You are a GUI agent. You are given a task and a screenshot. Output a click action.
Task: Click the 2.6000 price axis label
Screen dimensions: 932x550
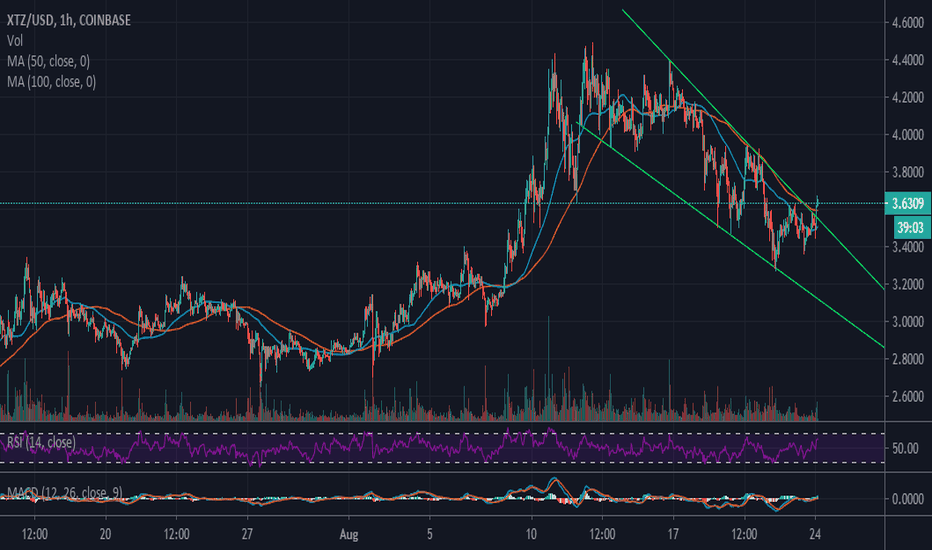[908, 396]
